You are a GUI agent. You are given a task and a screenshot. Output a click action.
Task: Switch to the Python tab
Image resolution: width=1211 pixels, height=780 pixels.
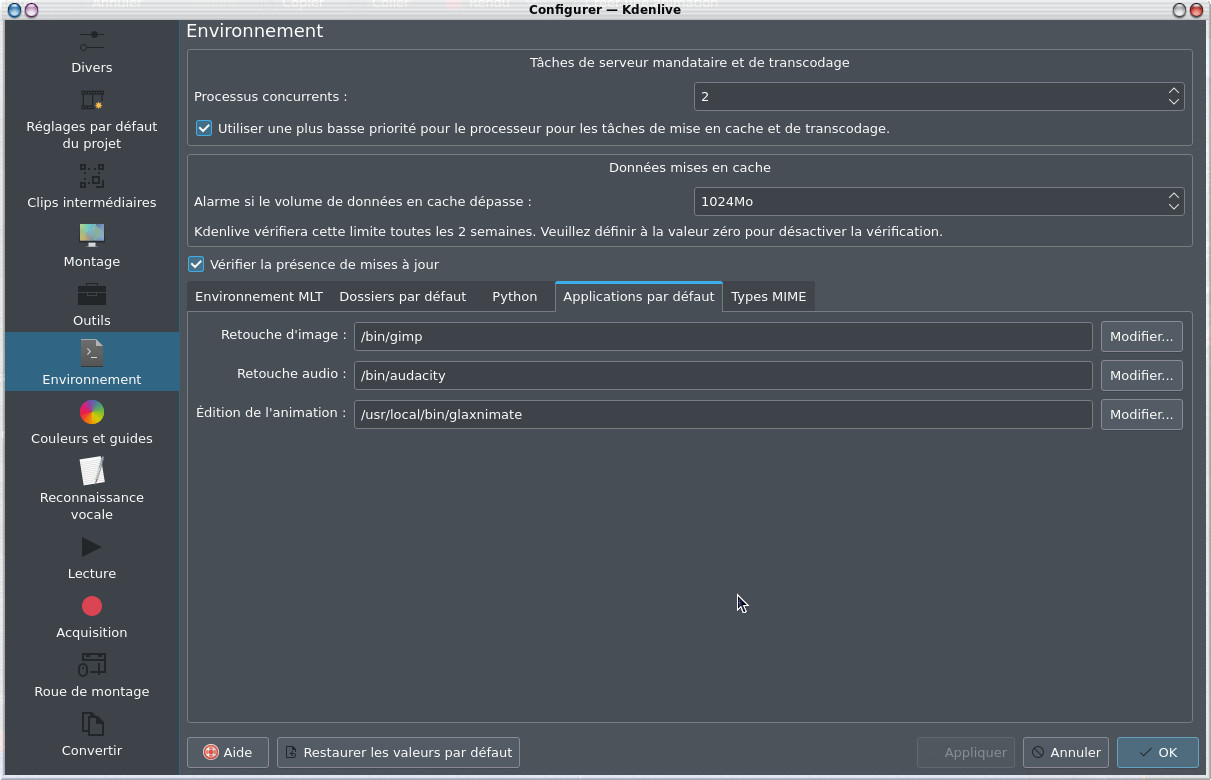514,296
